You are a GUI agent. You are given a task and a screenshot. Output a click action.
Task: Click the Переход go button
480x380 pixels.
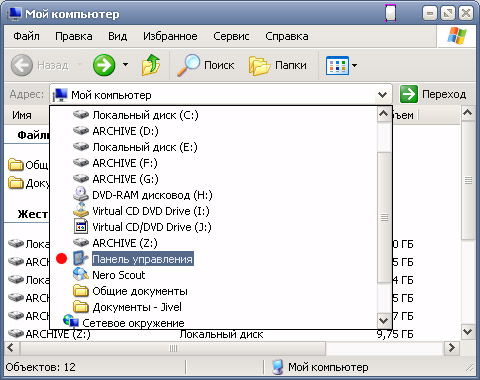(x=433, y=94)
